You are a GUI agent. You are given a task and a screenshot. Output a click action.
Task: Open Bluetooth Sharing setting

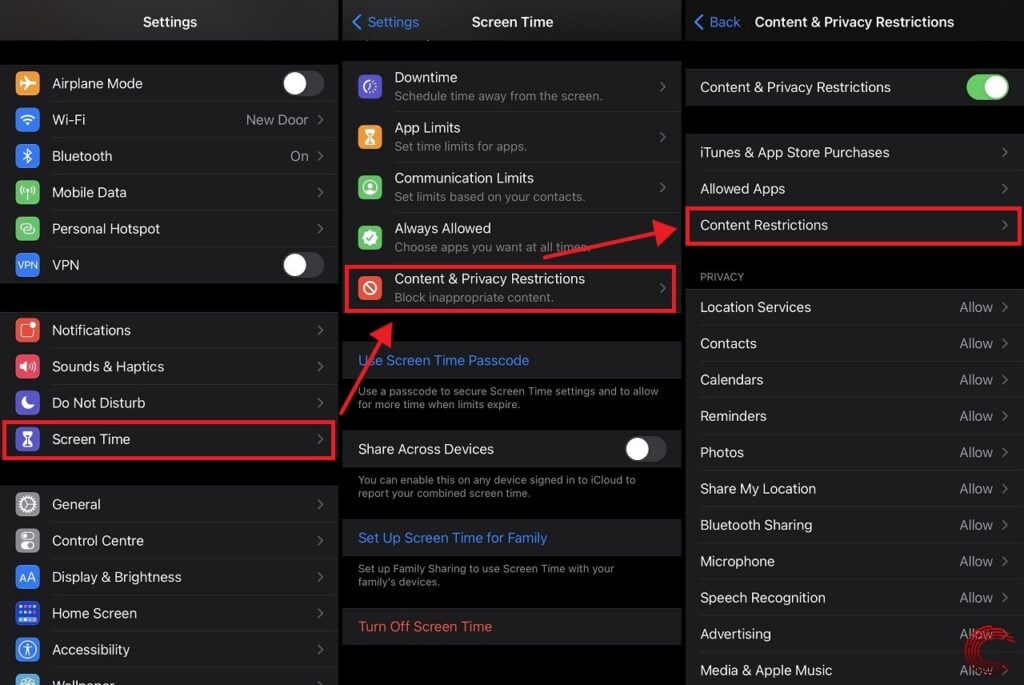854,525
